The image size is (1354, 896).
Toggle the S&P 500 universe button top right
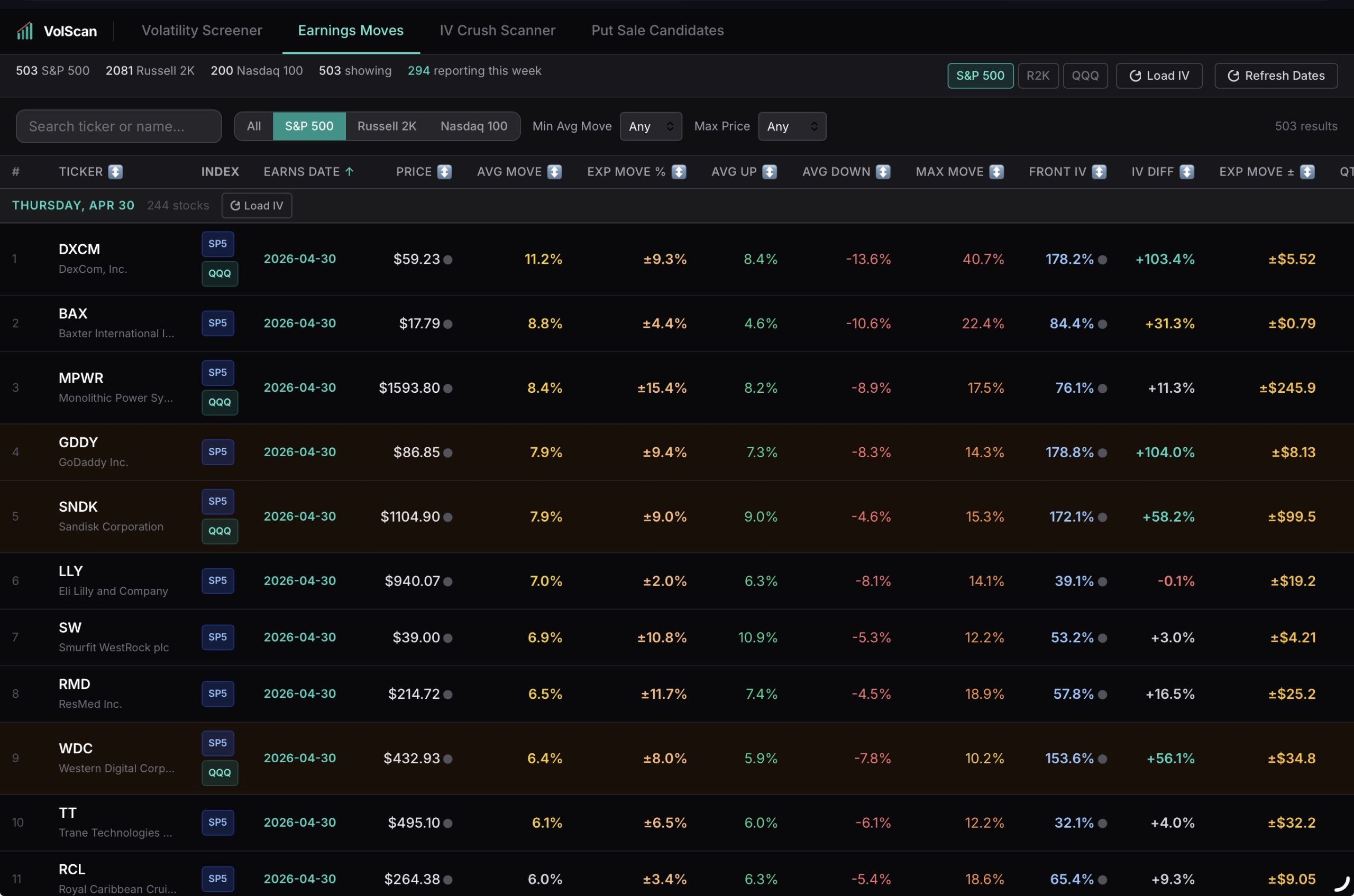click(x=980, y=76)
